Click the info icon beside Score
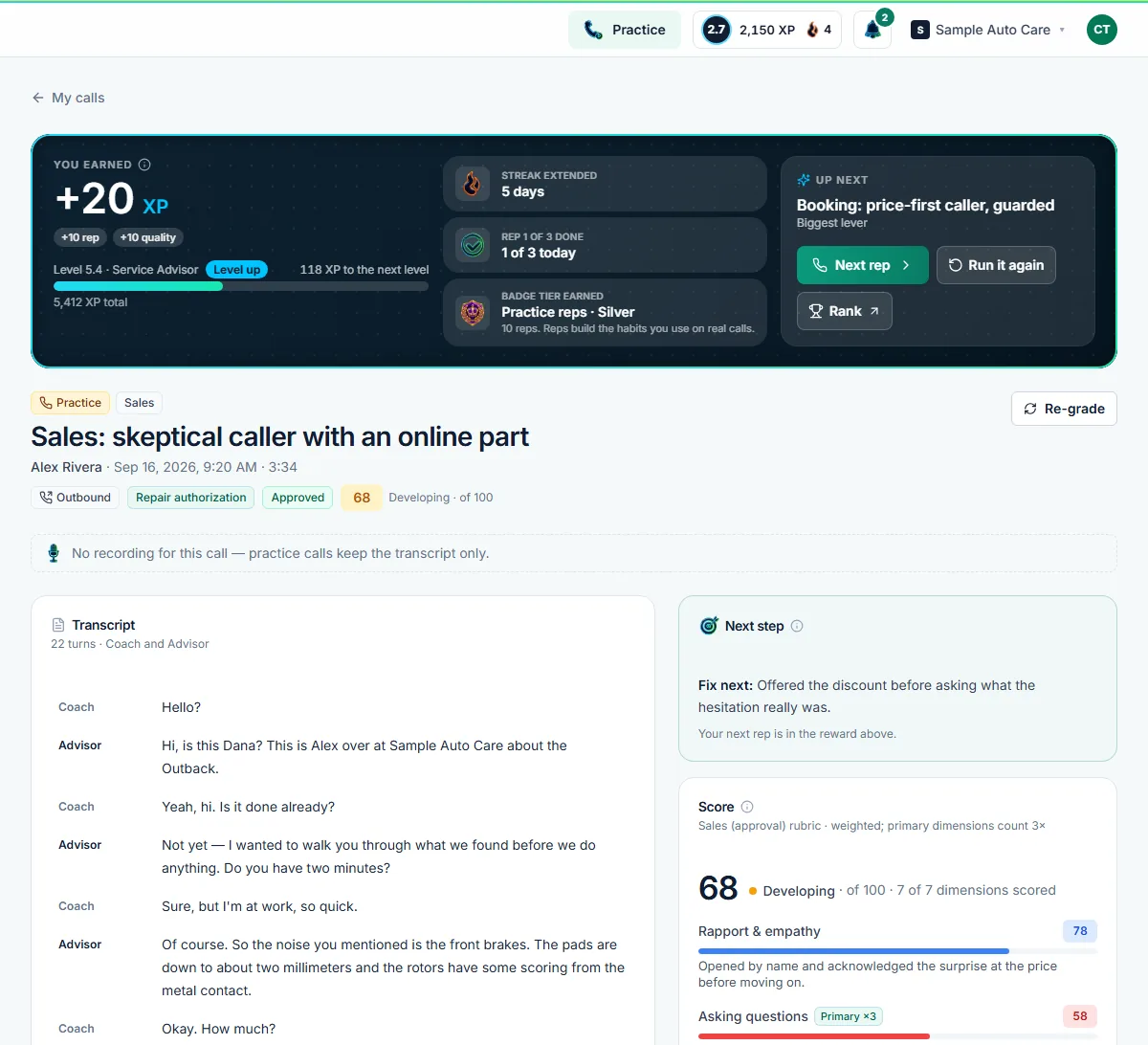 pos(747,807)
